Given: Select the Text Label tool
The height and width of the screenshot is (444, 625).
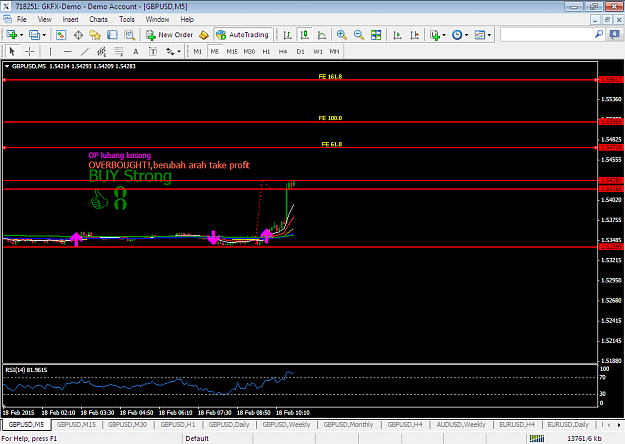Looking at the screenshot, I should 153,51.
